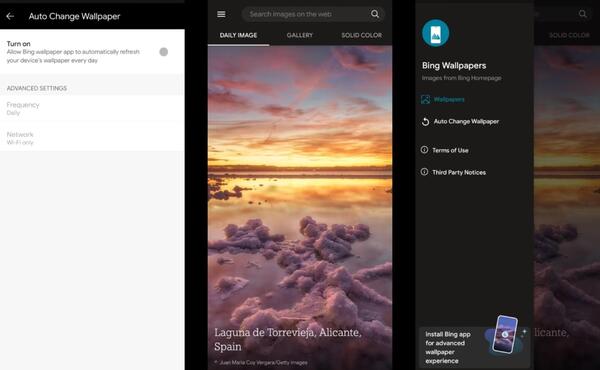Image resolution: width=600 pixels, height=370 pixels.
Task: Switch to the DAILY IMAGE tab
Action: coord(238,35)
